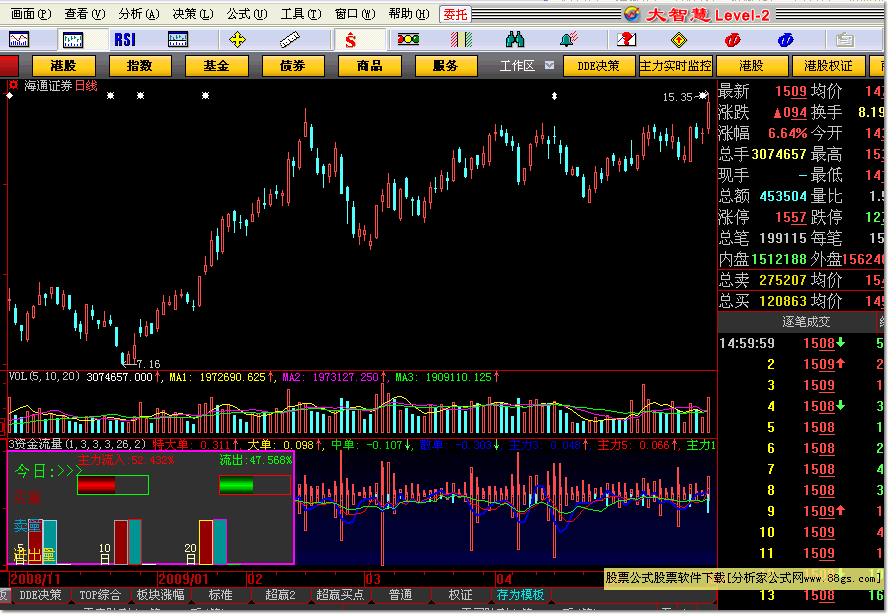The height and width of the screenshot is (616, 891).
Task: Click the red 主力流入 progress bar
Action: pos(113,485)
